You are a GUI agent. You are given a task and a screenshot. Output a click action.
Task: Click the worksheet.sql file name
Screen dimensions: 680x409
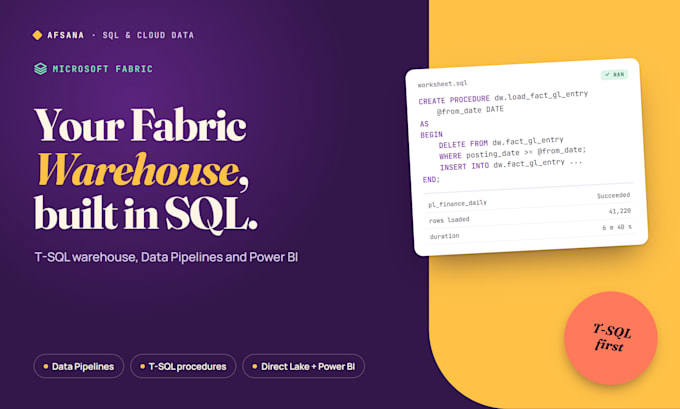click(x=443, y=84)
